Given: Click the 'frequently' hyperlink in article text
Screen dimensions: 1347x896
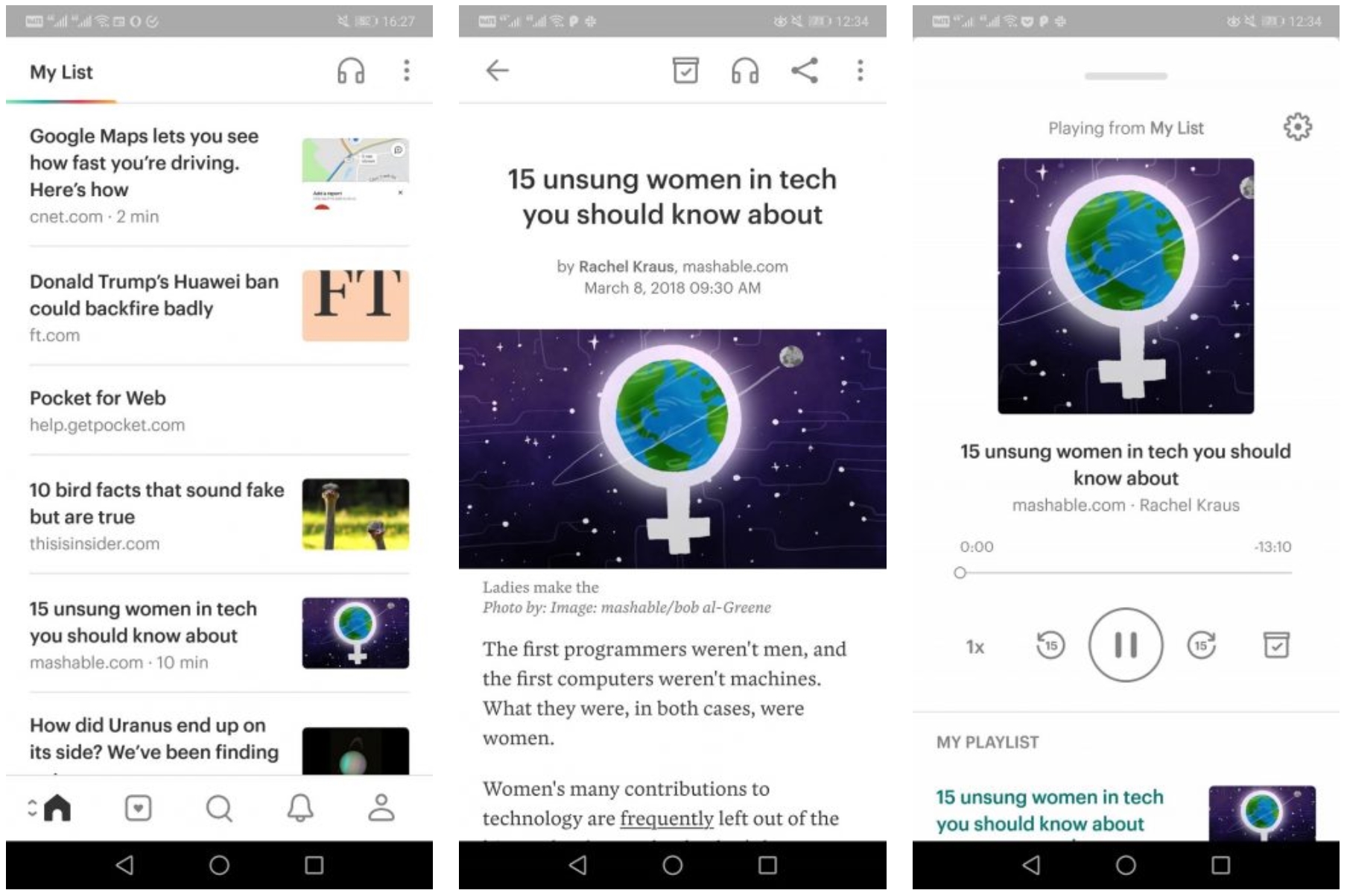Looking at the screenshot, I should [x=667, y=819].
